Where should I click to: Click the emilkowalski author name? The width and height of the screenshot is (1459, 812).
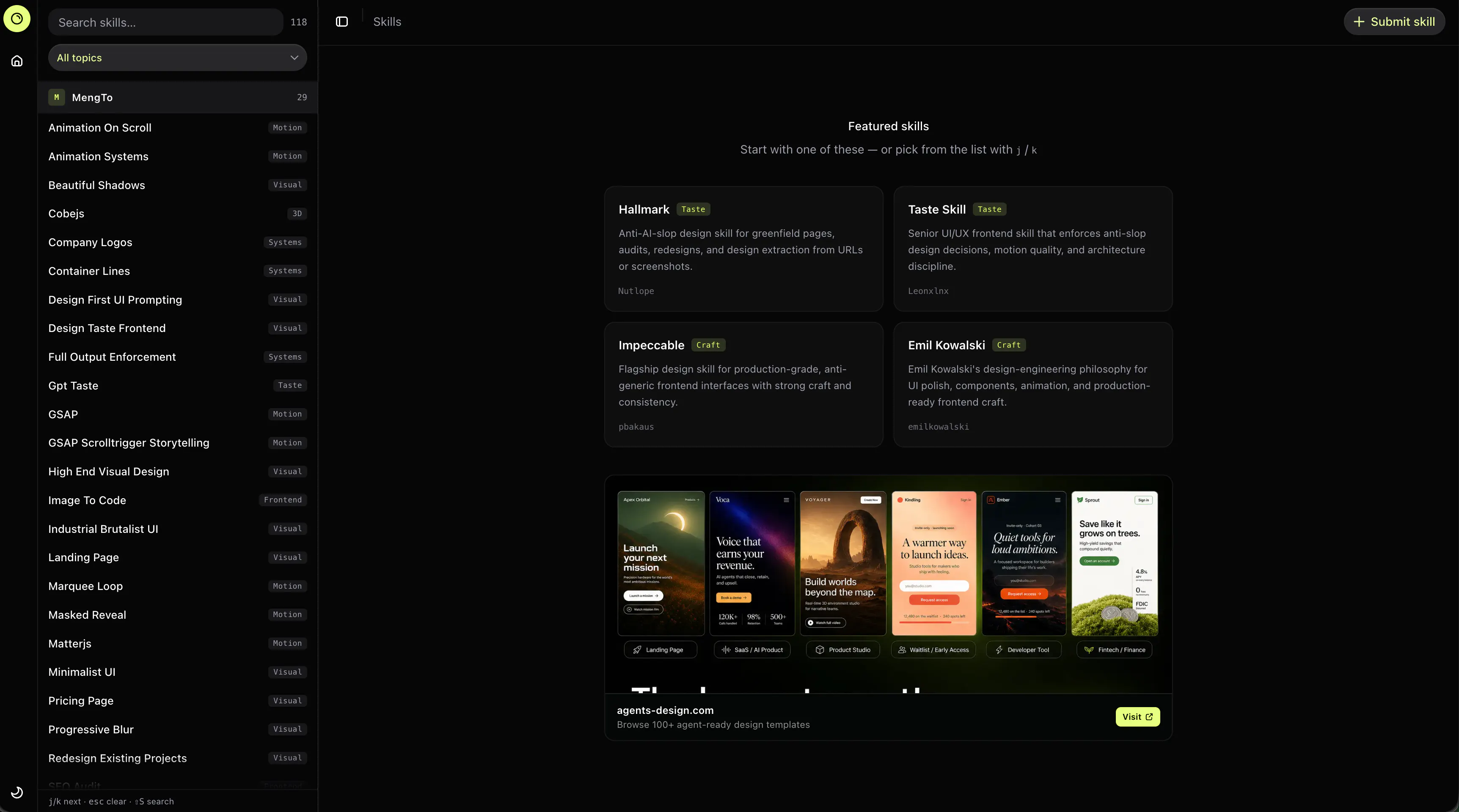click(939, 427)
